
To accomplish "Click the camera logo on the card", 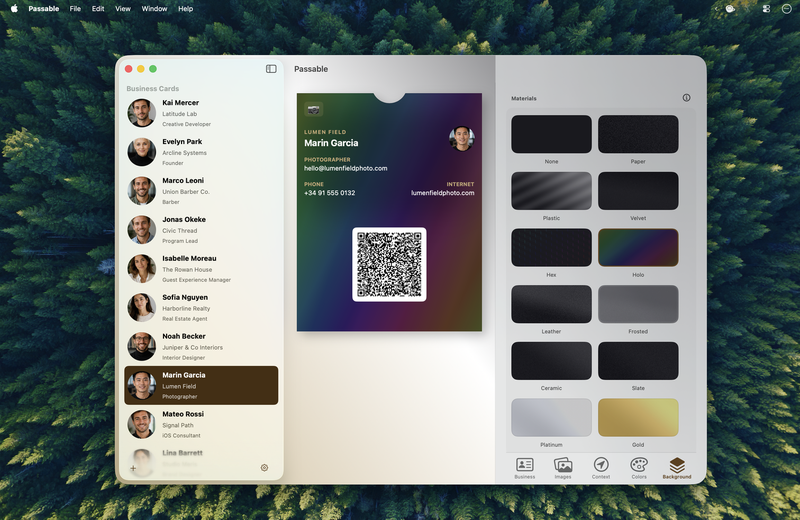I will (313, 110).
